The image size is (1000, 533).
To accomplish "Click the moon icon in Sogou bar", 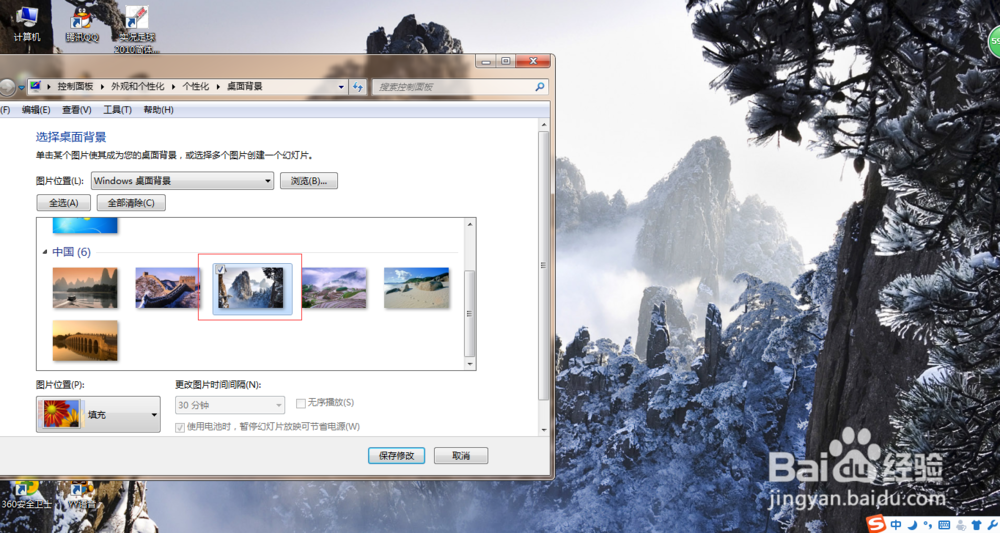I will (913, 525).
